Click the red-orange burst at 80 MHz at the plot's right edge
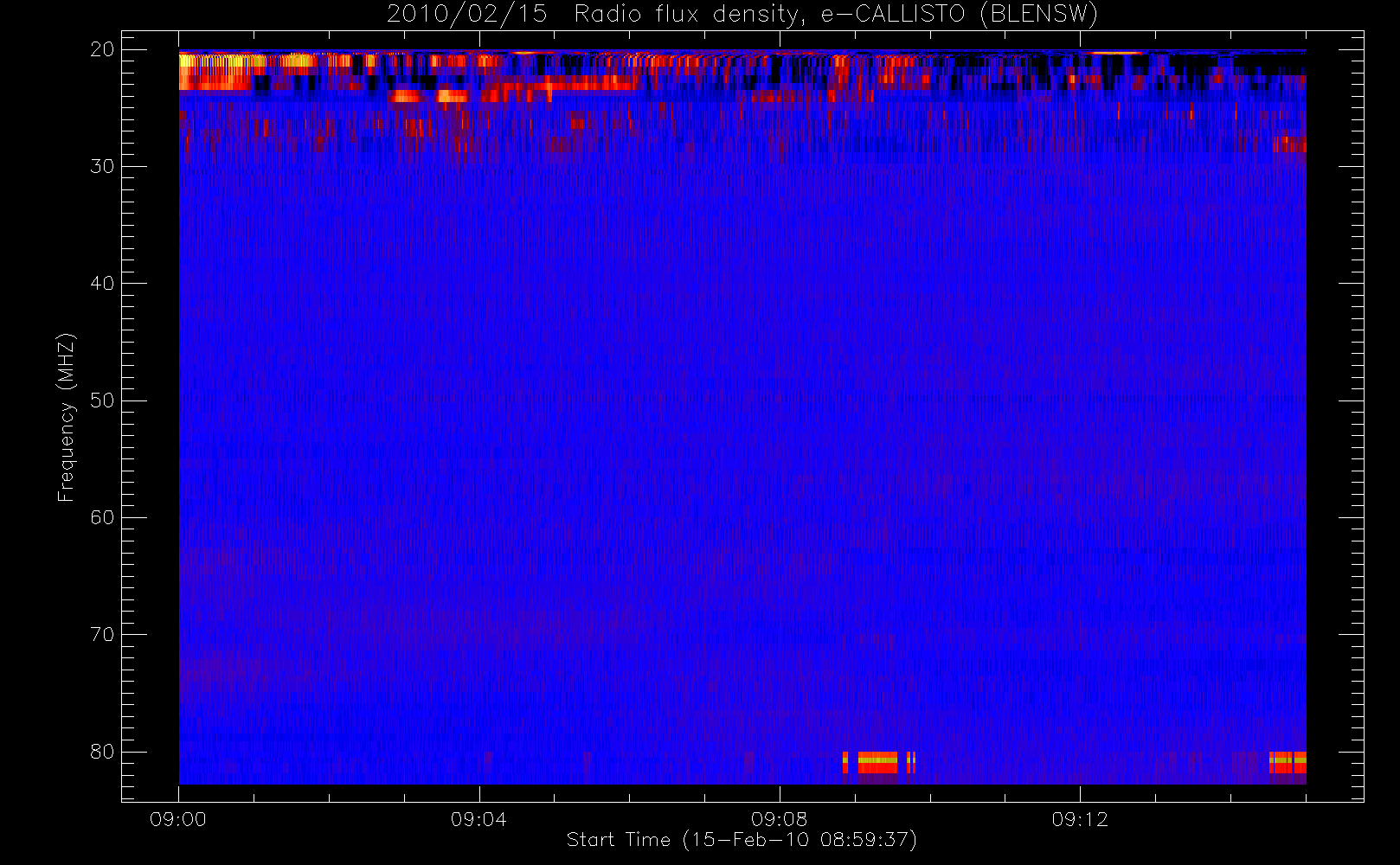 pos(1288,763)
